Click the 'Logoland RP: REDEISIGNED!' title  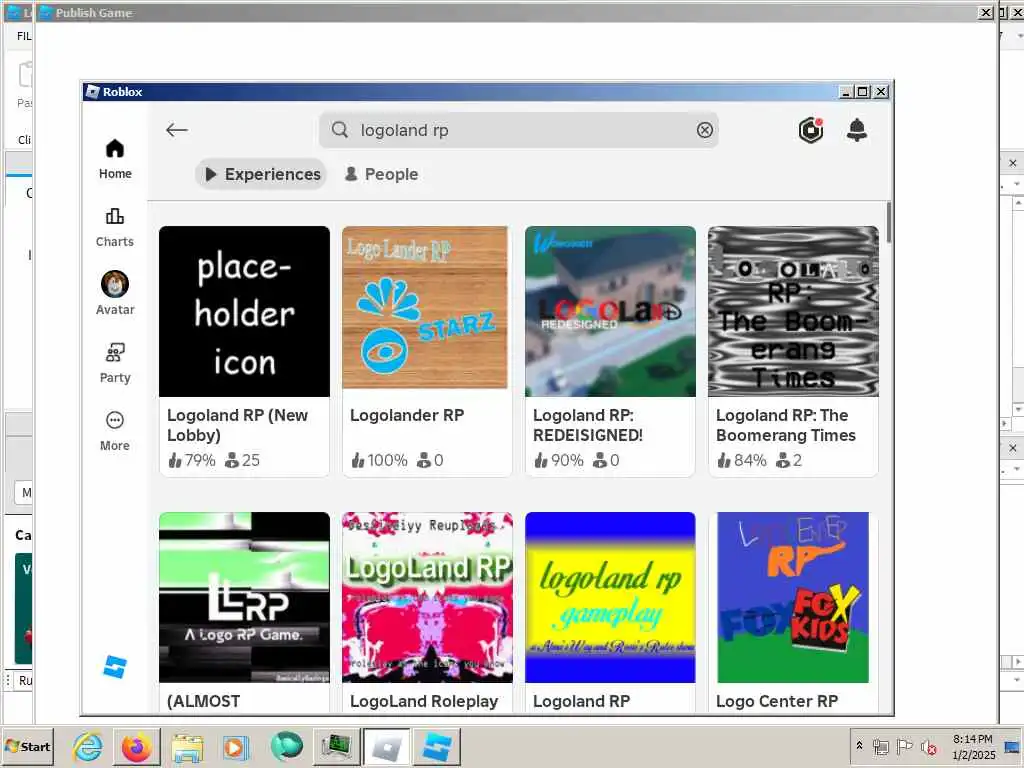pyautogui.click(x=588, y=425)
